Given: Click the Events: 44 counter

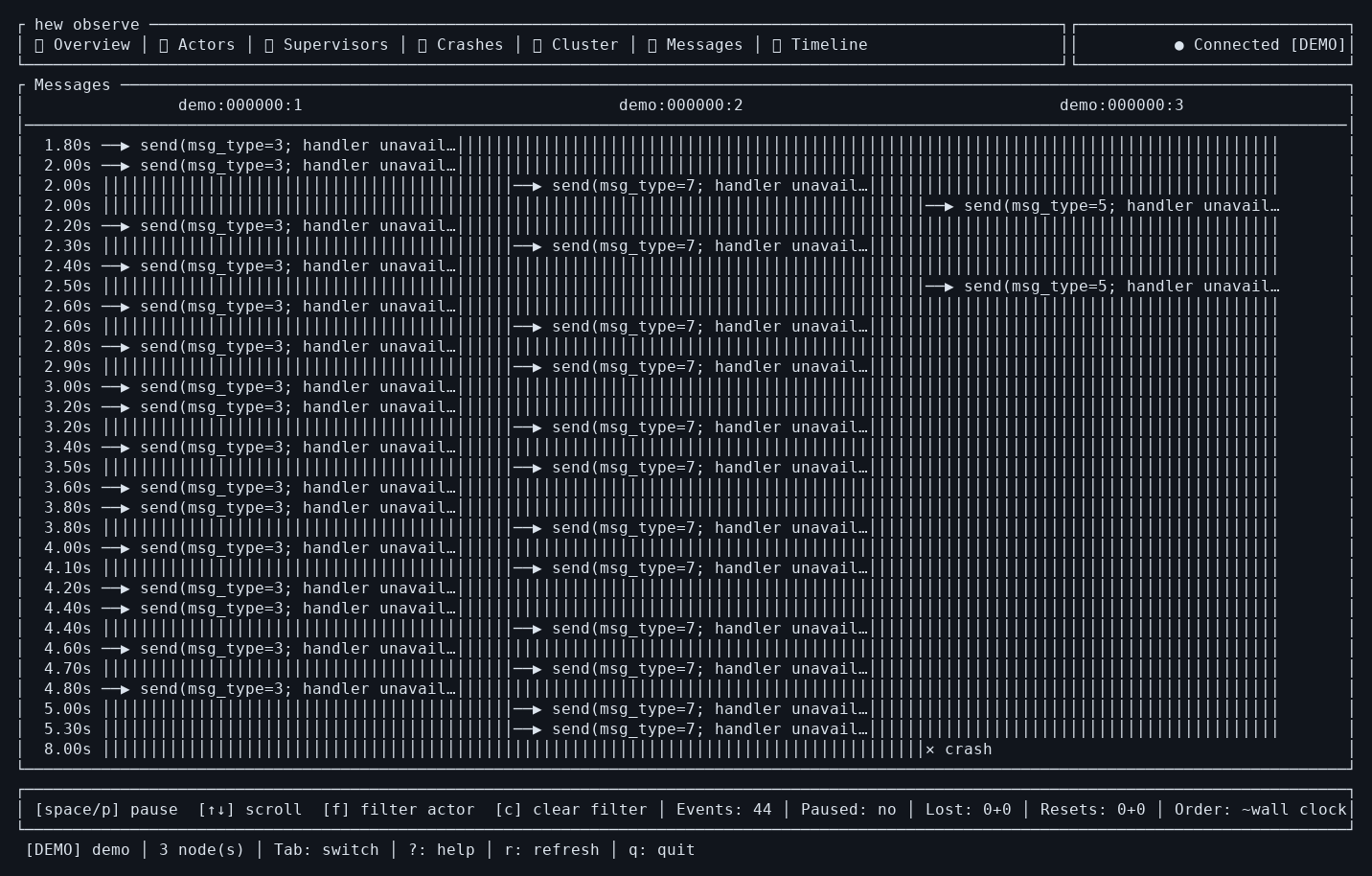Looking at the screenshot, I should pyautogui.click(x=724, y=810).
